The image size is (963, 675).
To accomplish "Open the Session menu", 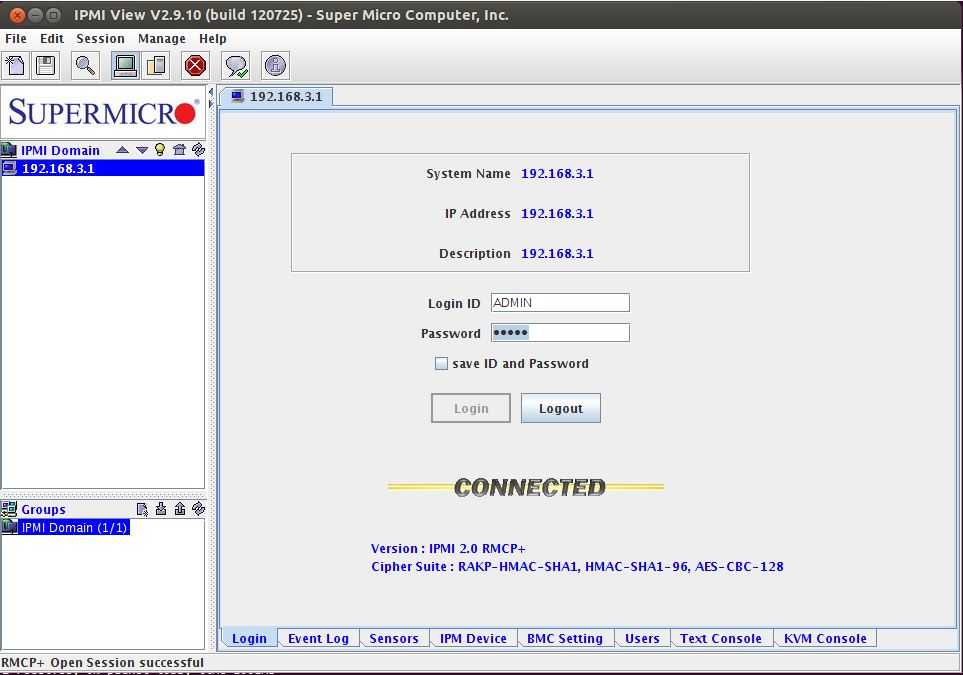I will [100, 39].
